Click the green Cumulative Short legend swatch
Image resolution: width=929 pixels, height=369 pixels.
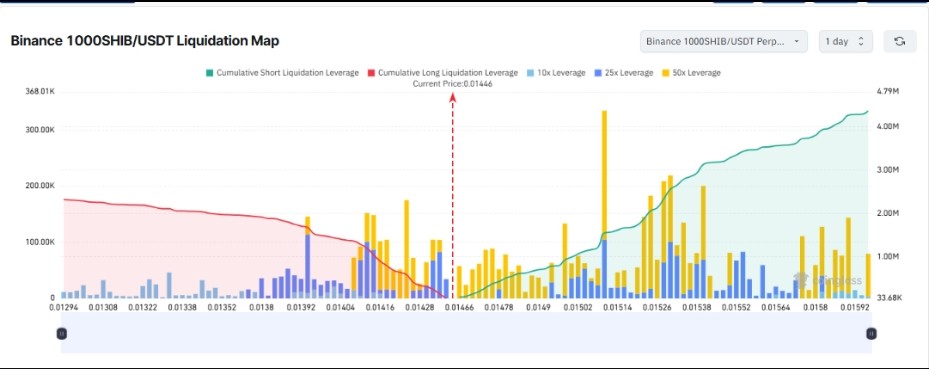click(x=209, y=73)
